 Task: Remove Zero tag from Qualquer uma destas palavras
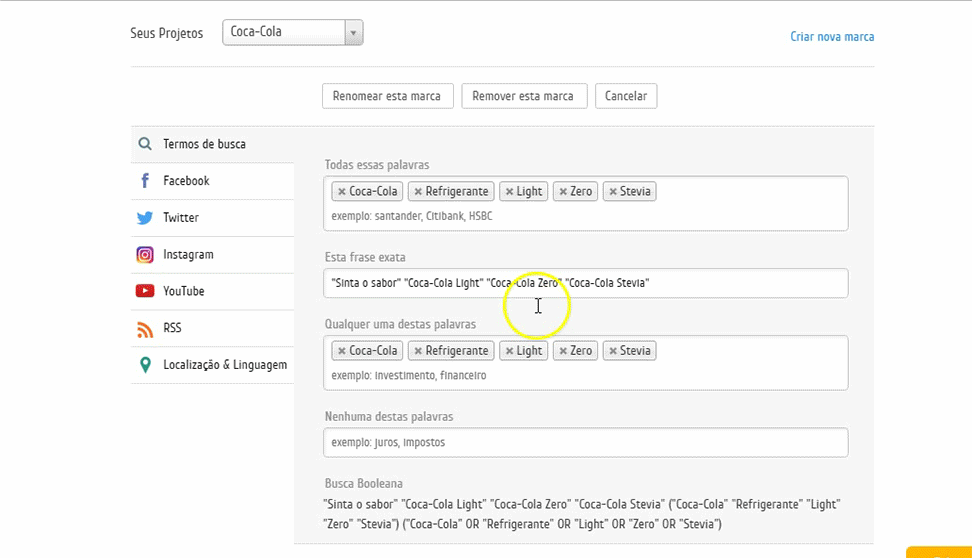click(x=563, y=351)
